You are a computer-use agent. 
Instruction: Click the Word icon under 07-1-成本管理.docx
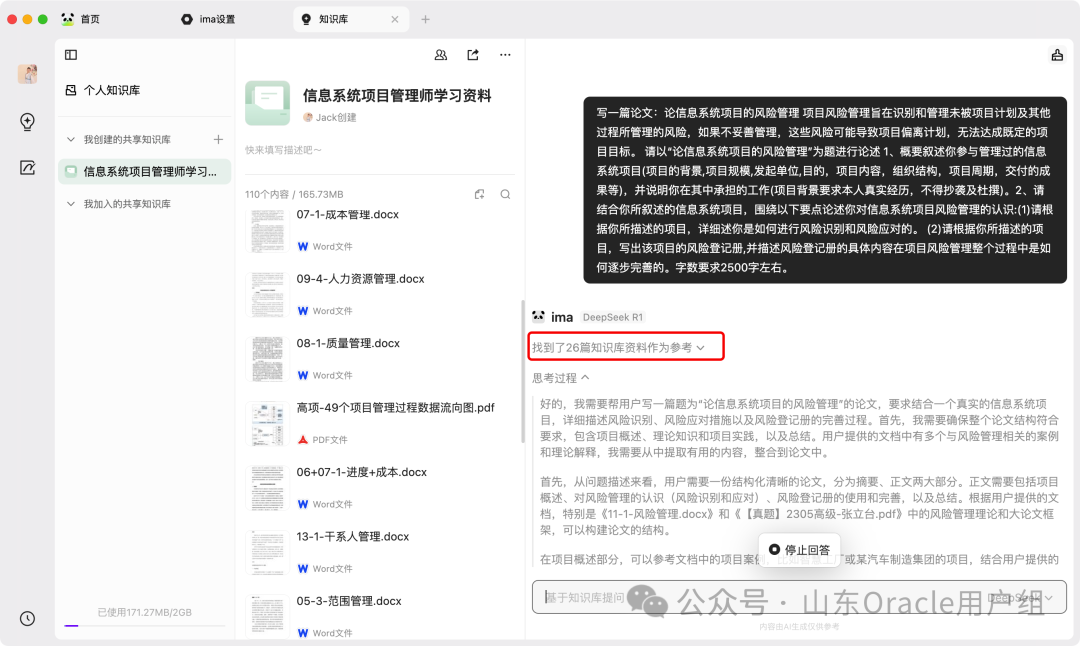(302, 247)
